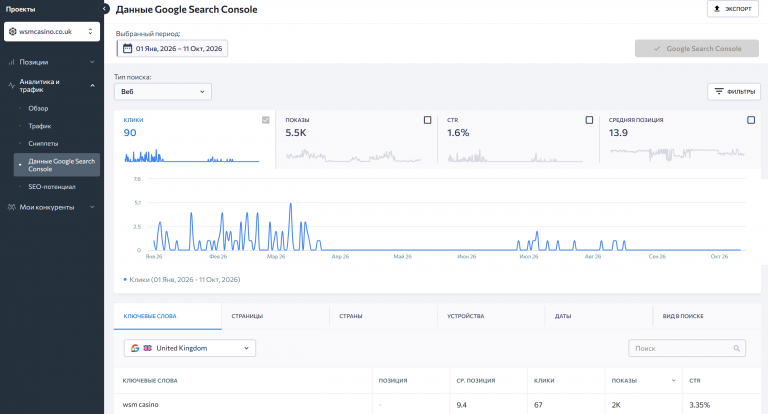The width and height of the screenshot is (768, 414).
Task: Click the 9.4 average position cell
Action: 461,405
